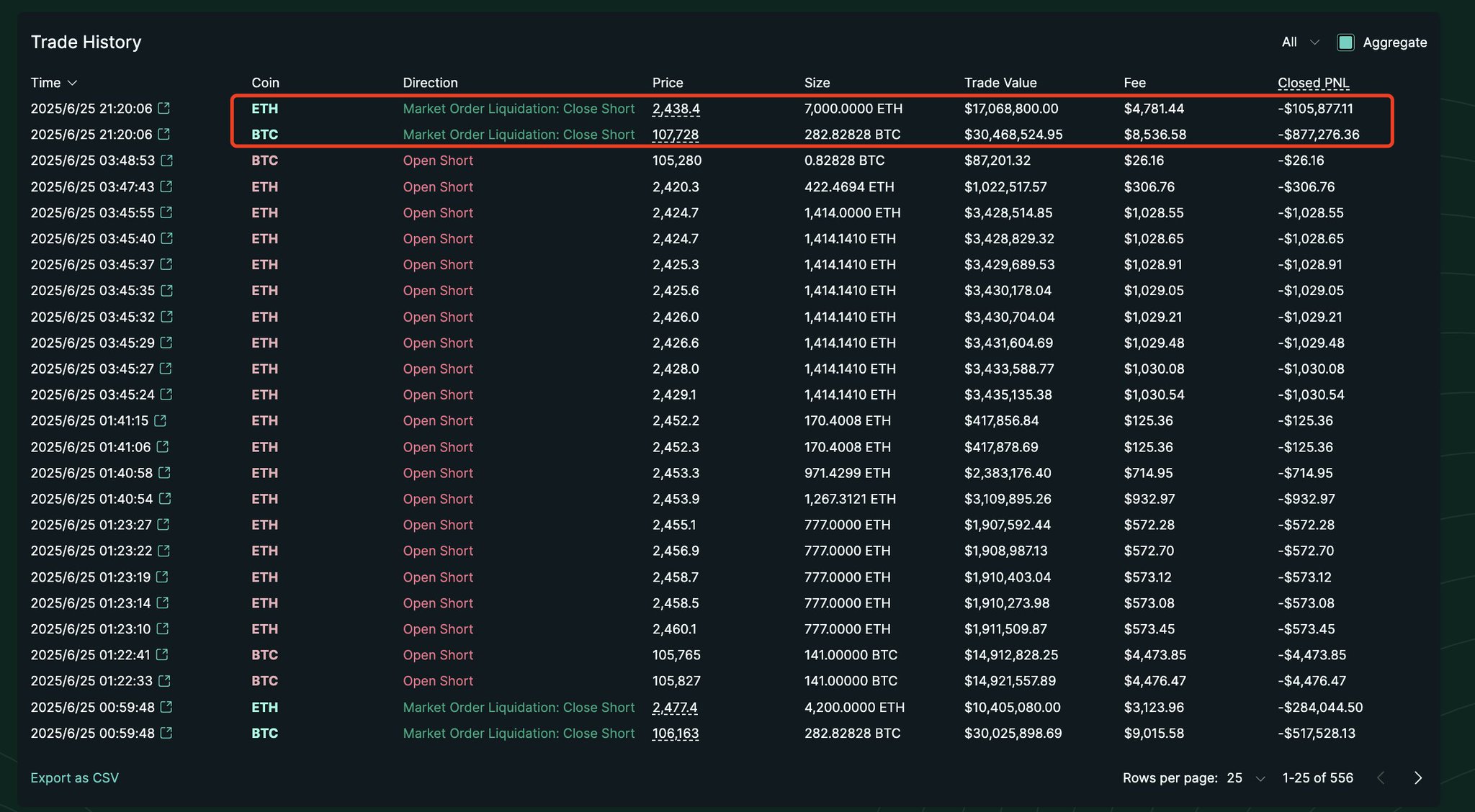Click liquidation price 107,728

676,135
